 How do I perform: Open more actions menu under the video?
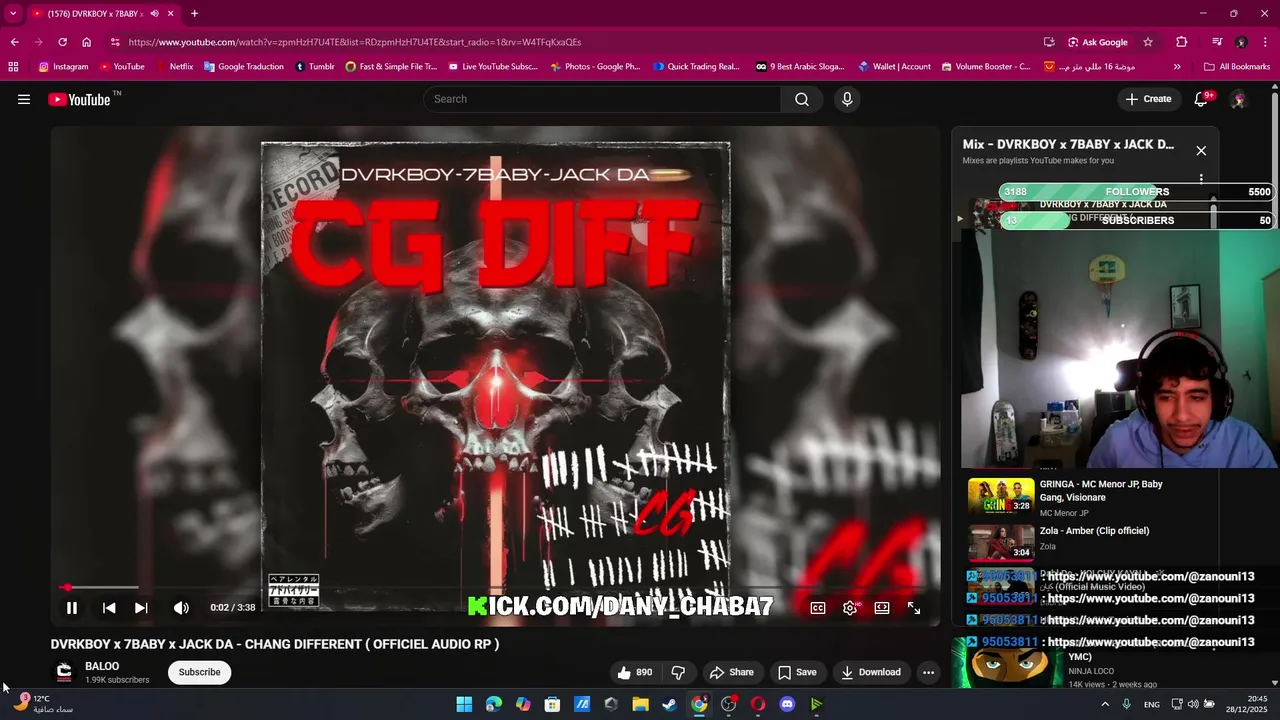pyautogui.click(x=928, y=672)
